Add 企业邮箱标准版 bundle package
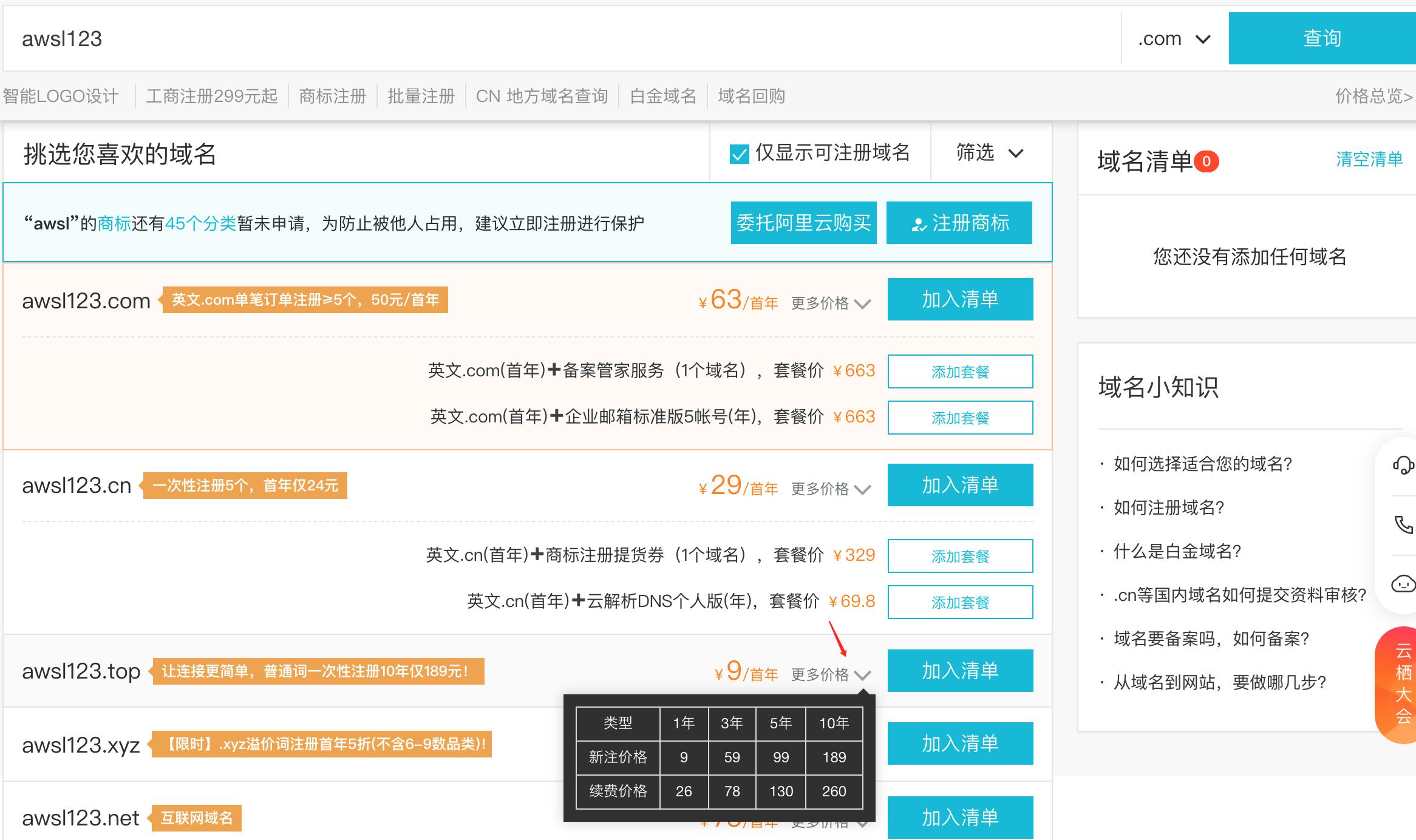This screenshot has height=840, width=1416. [961, 418]
